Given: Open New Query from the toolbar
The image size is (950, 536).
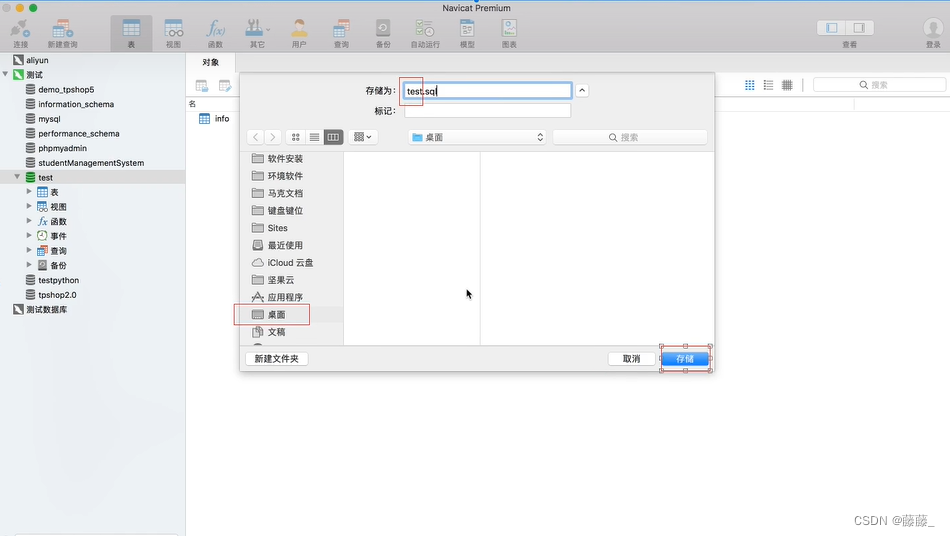Looking at the screenshot, I should point(62,33).
